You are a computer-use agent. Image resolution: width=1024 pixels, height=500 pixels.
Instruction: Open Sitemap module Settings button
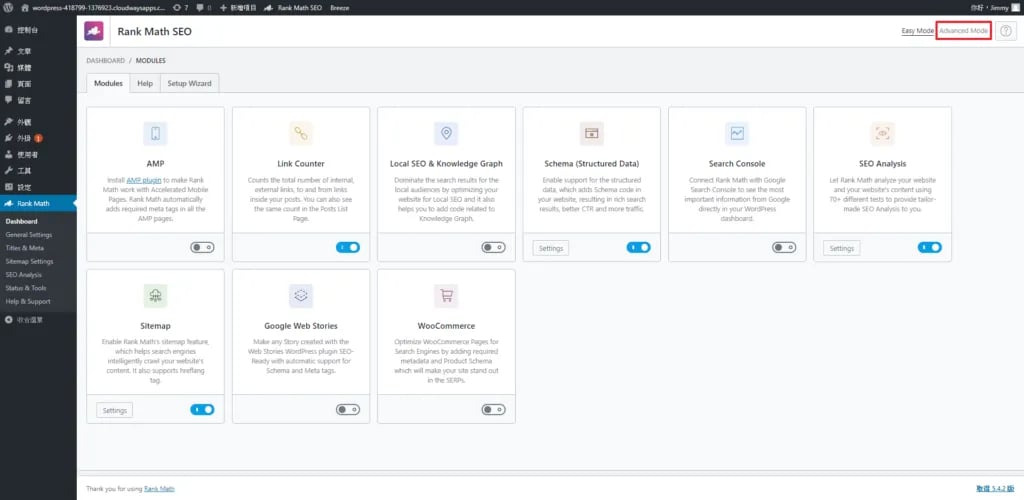point(114,410)
